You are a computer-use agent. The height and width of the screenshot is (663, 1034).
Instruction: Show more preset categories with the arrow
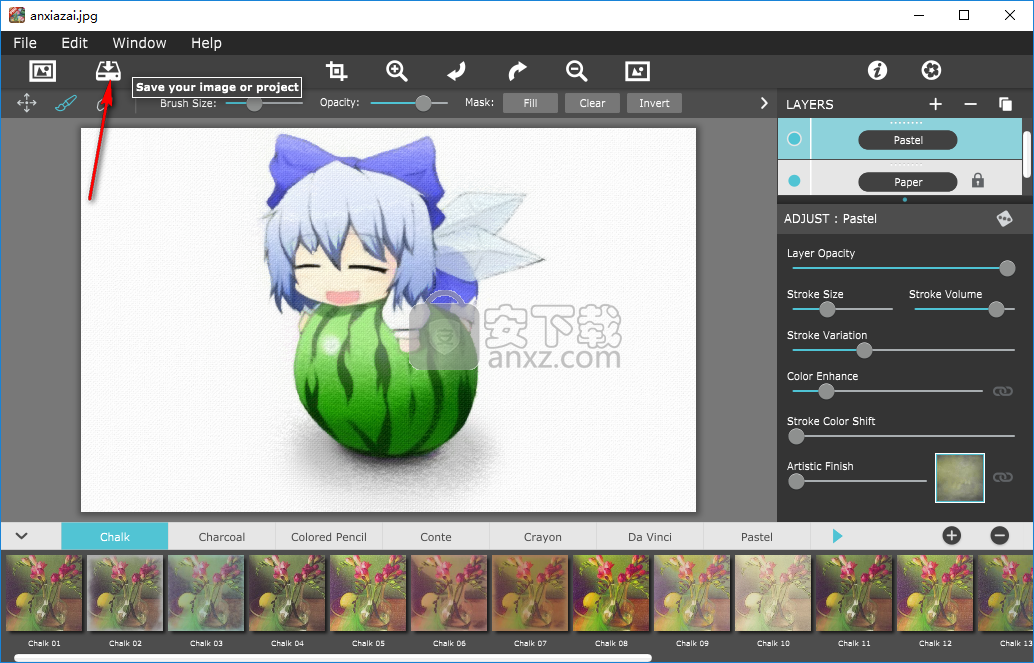pos(837,536)
